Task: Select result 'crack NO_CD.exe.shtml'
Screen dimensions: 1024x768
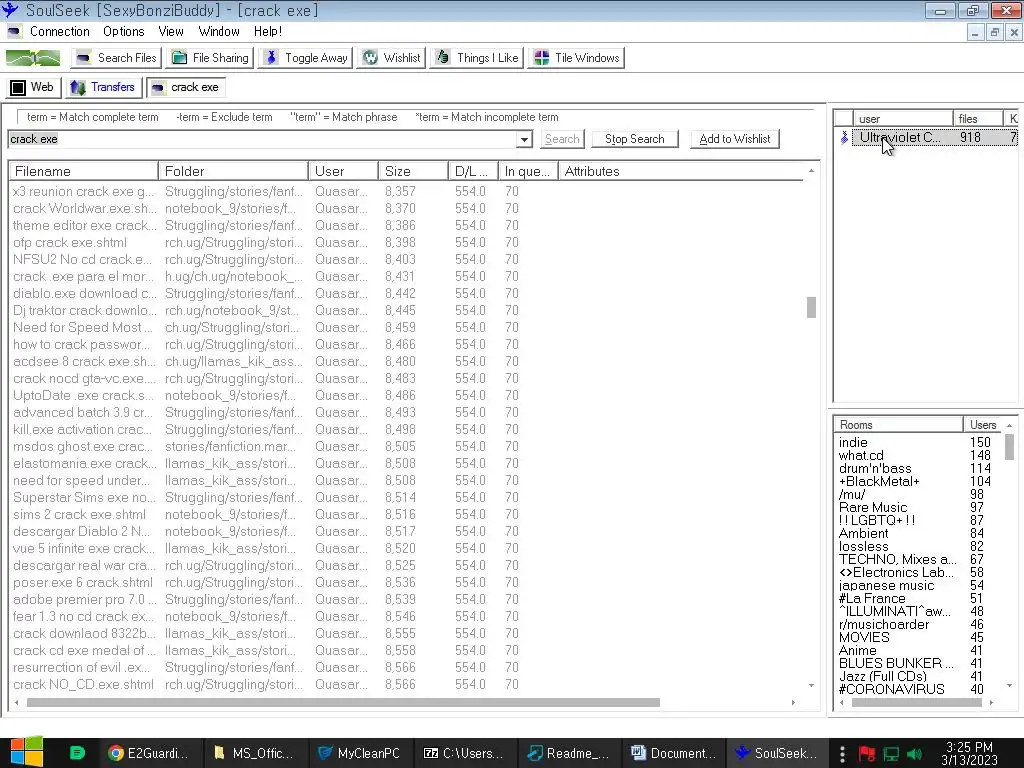Action: pyautogui.click(x=83, y=684)
